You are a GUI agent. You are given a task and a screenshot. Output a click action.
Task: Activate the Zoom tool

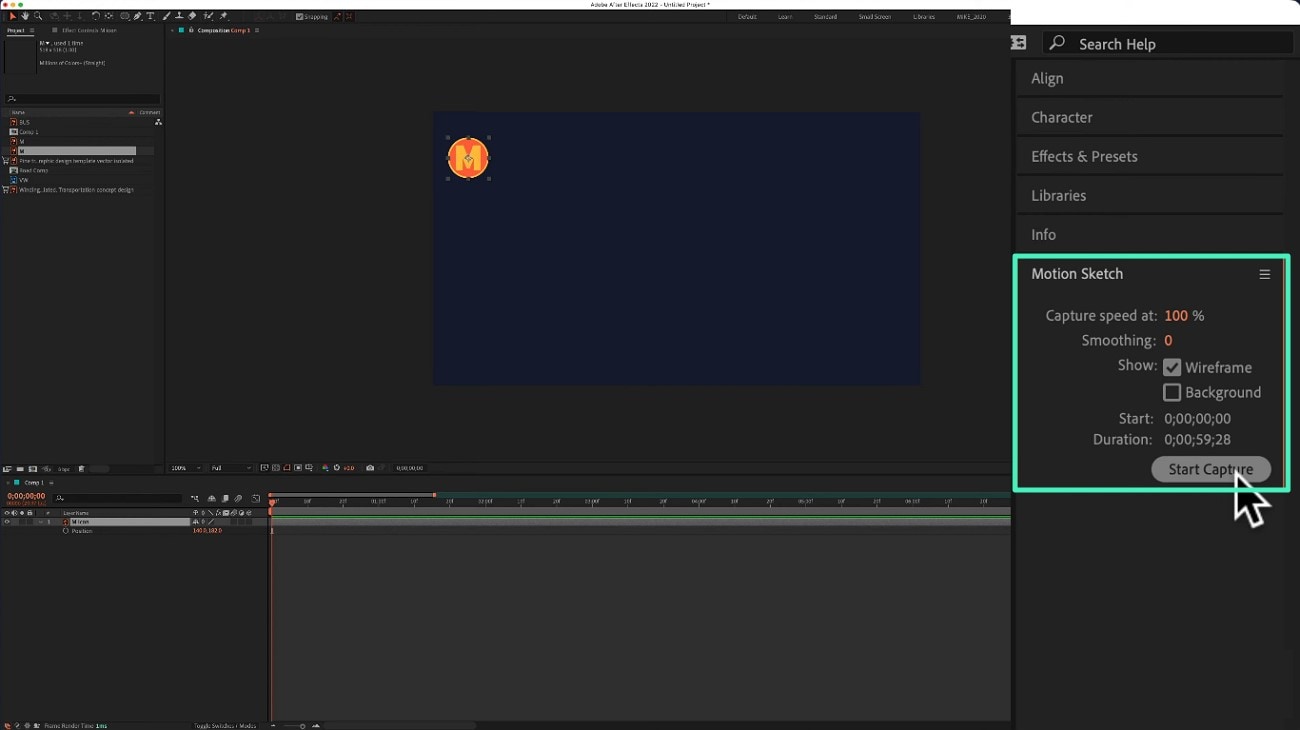tap(38, 16)
